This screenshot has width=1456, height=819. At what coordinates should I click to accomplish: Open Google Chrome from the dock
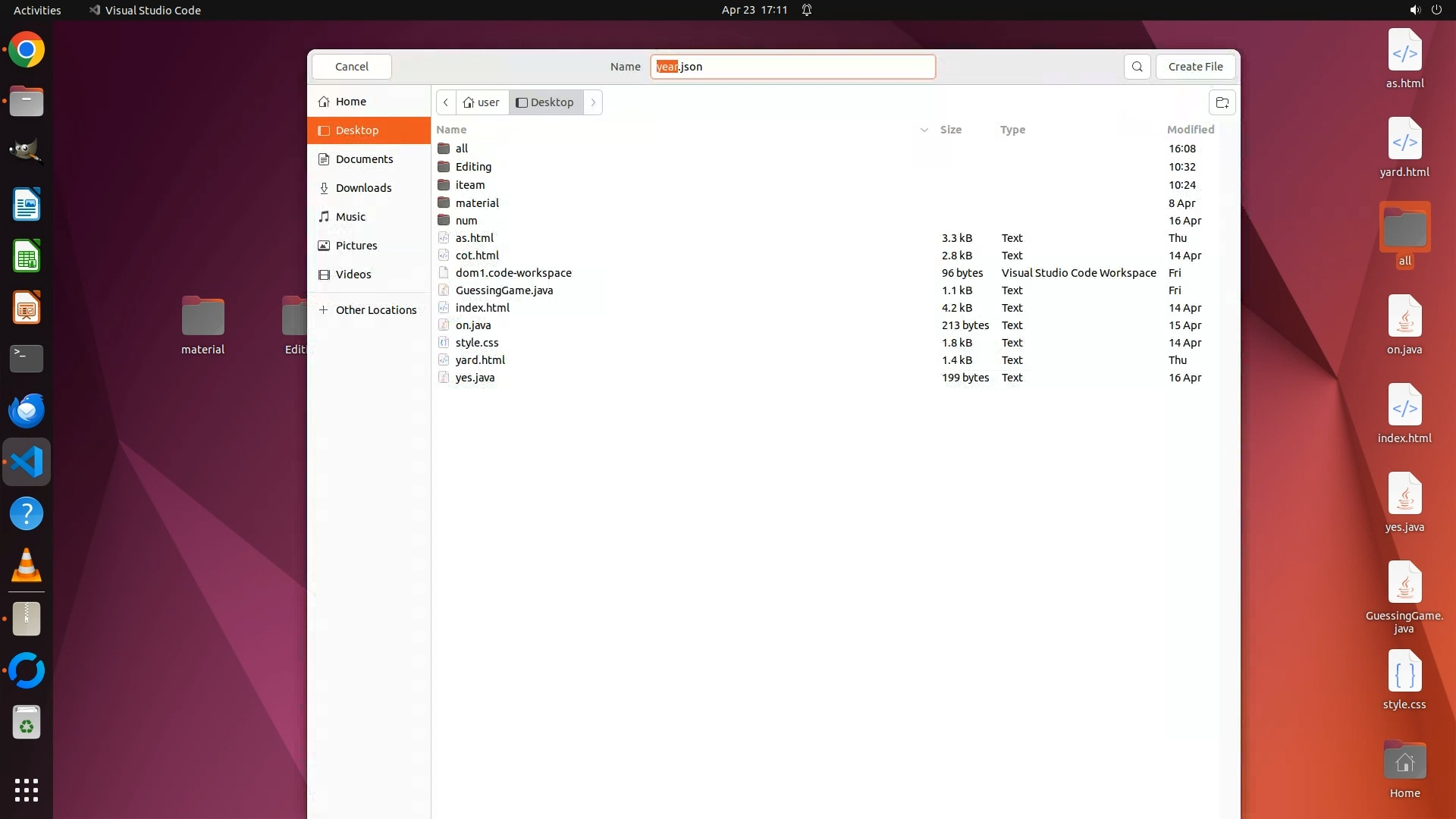[x=27, y=50]
